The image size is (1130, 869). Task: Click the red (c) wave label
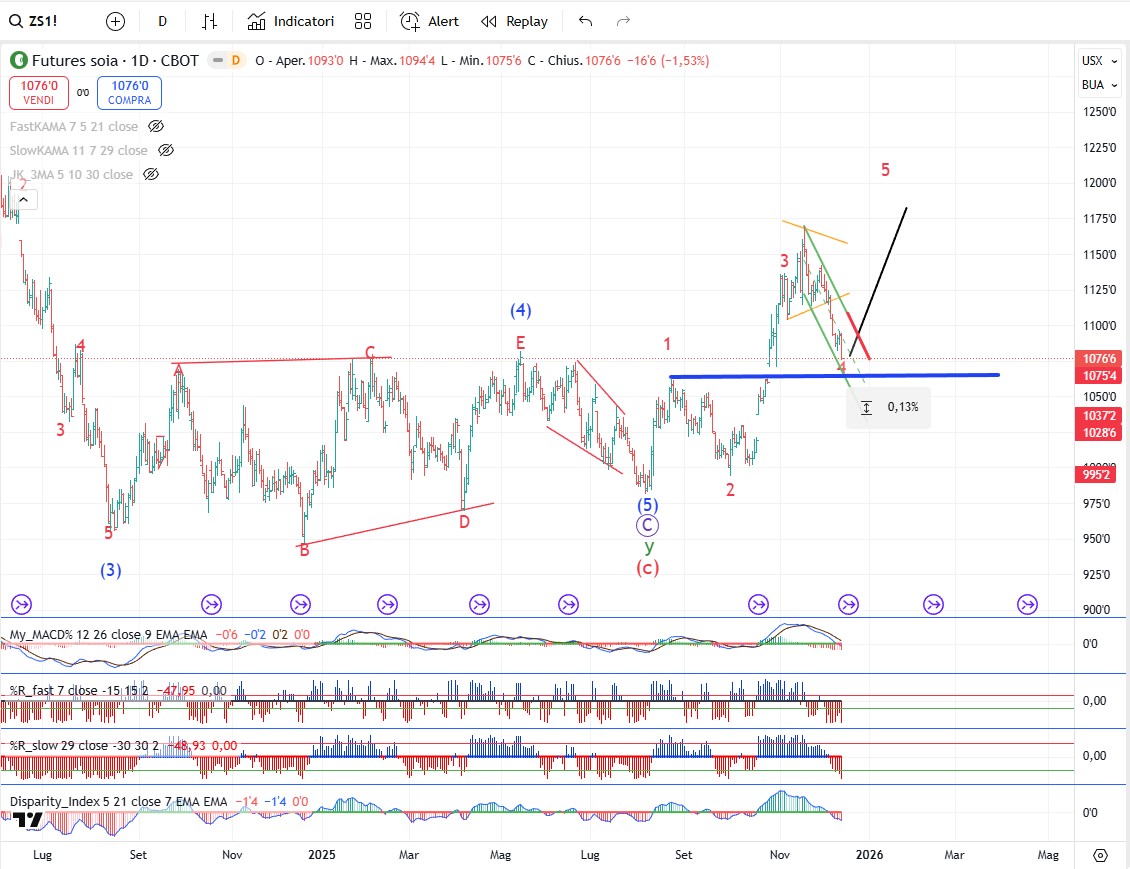647,569
